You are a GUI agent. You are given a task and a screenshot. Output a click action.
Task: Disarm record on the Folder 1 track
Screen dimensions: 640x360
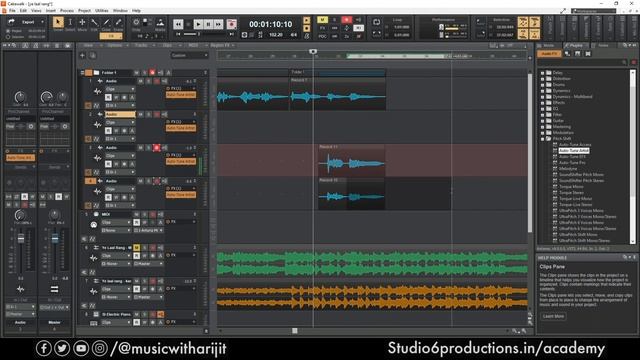152,73
